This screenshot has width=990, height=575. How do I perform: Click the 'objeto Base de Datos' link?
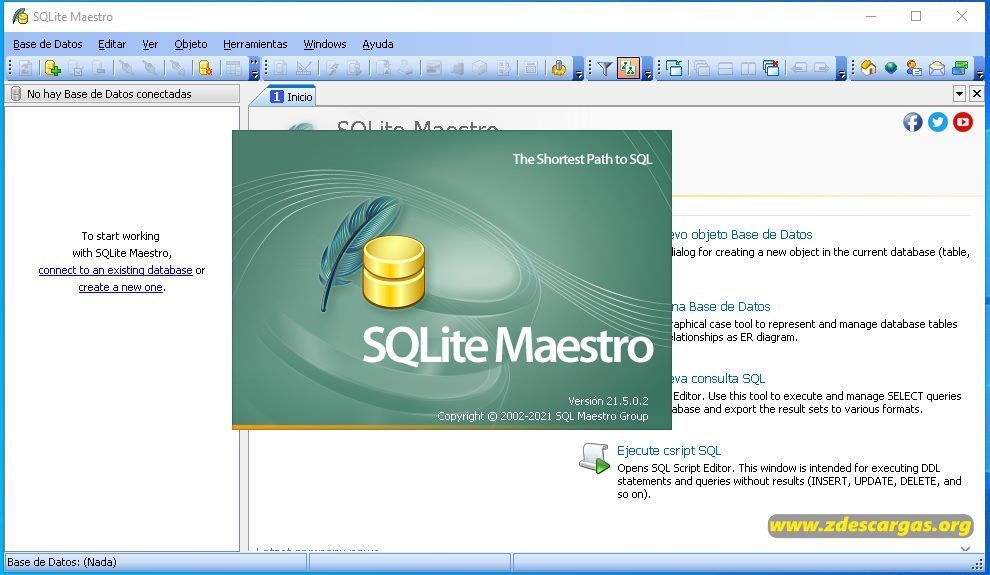751,235
